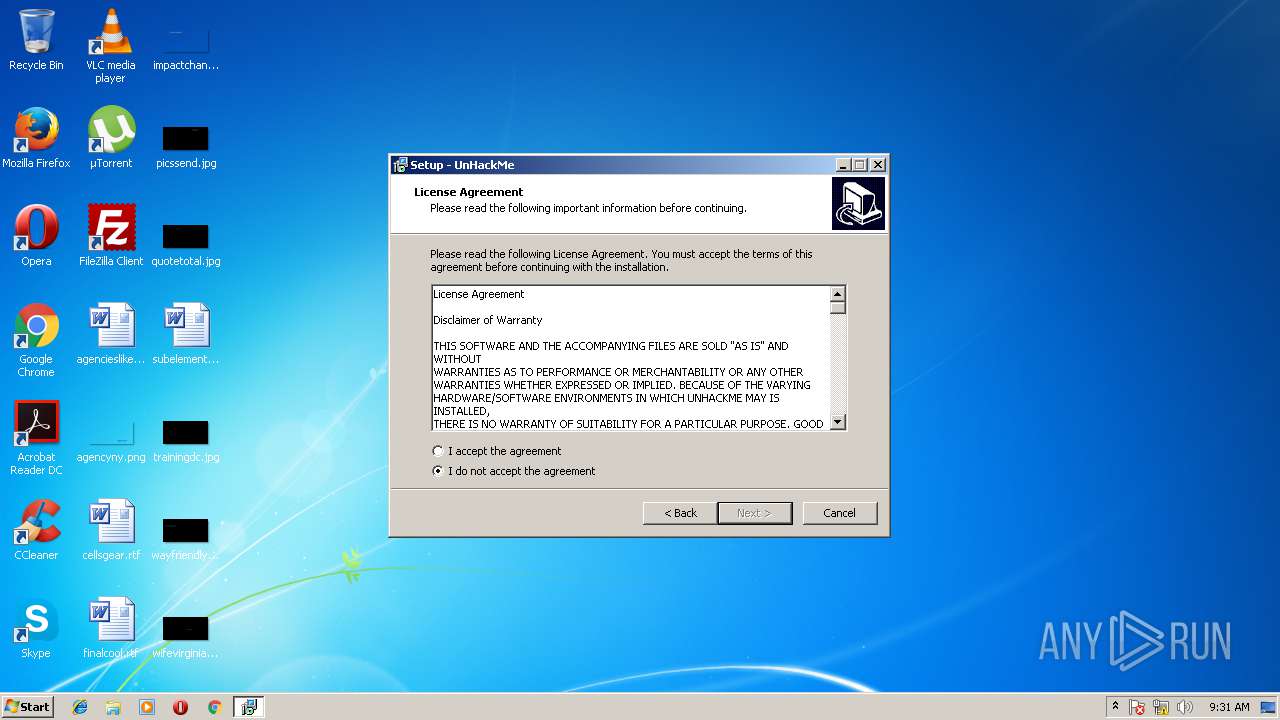Select the cellsgear.rtf document icon
1280x720 pixels.
(110, 530)
